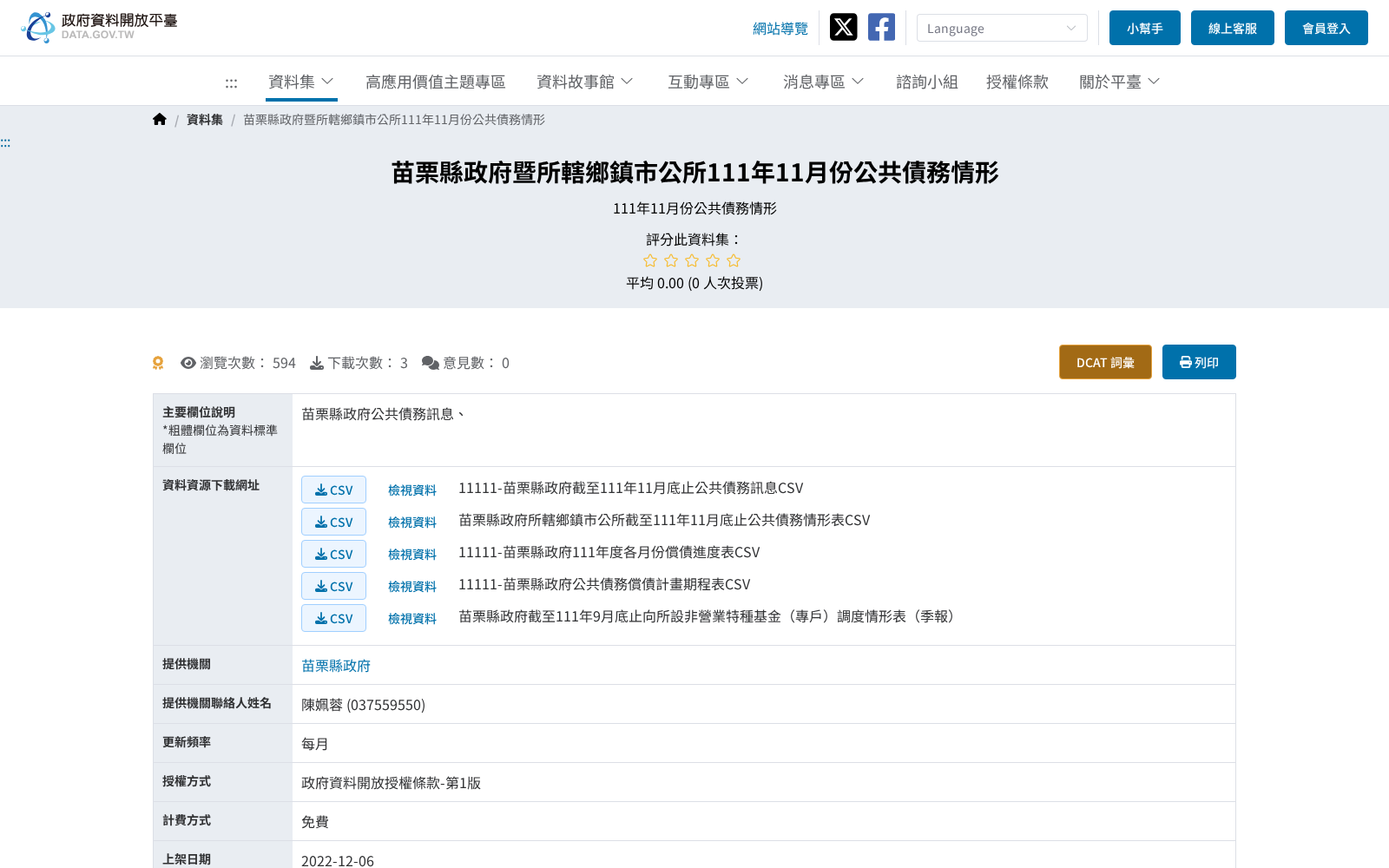Expand the 資料集 menu
Viewport: 1389px width, 868px height.
301,82
